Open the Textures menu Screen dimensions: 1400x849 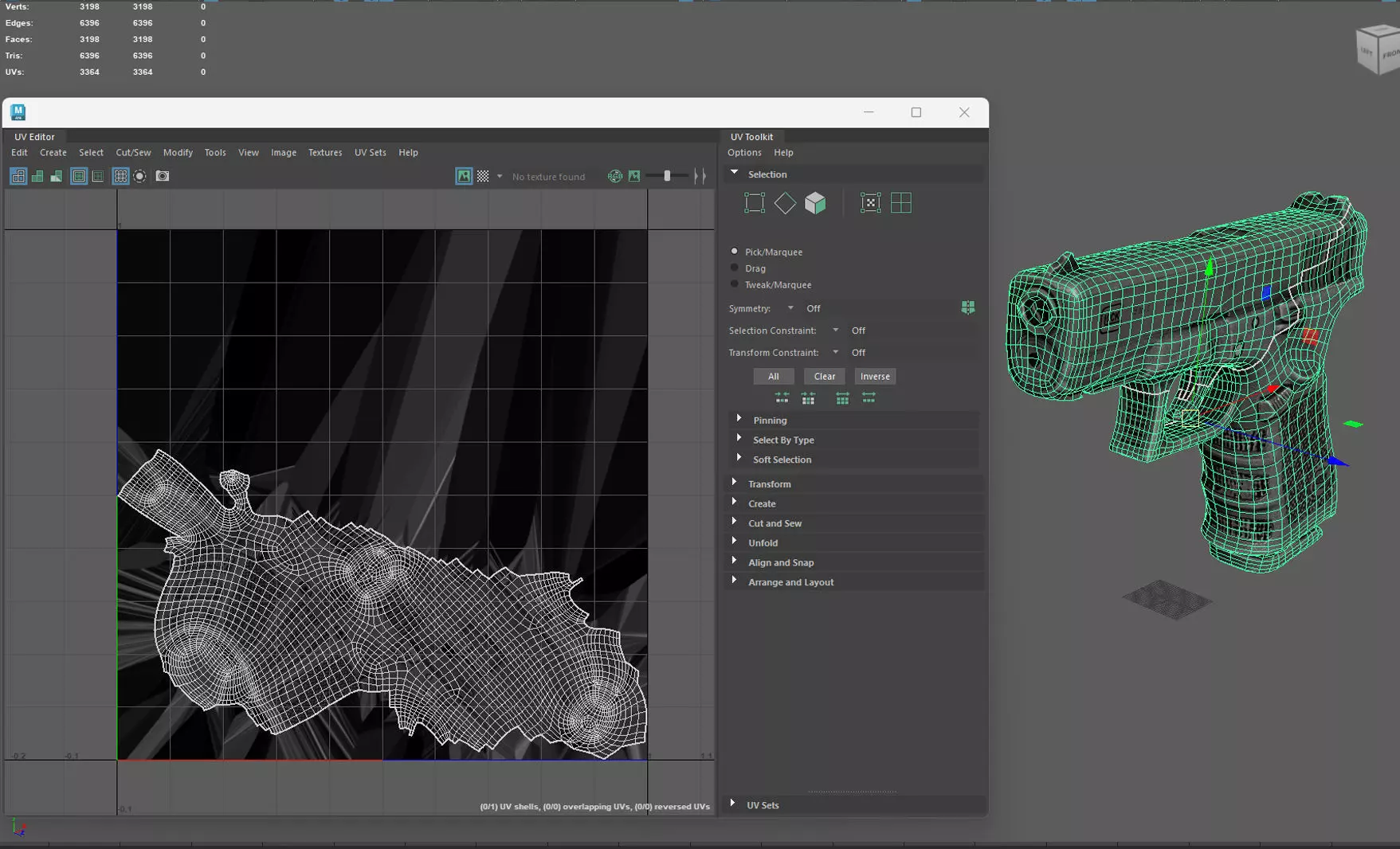(324, 152)
